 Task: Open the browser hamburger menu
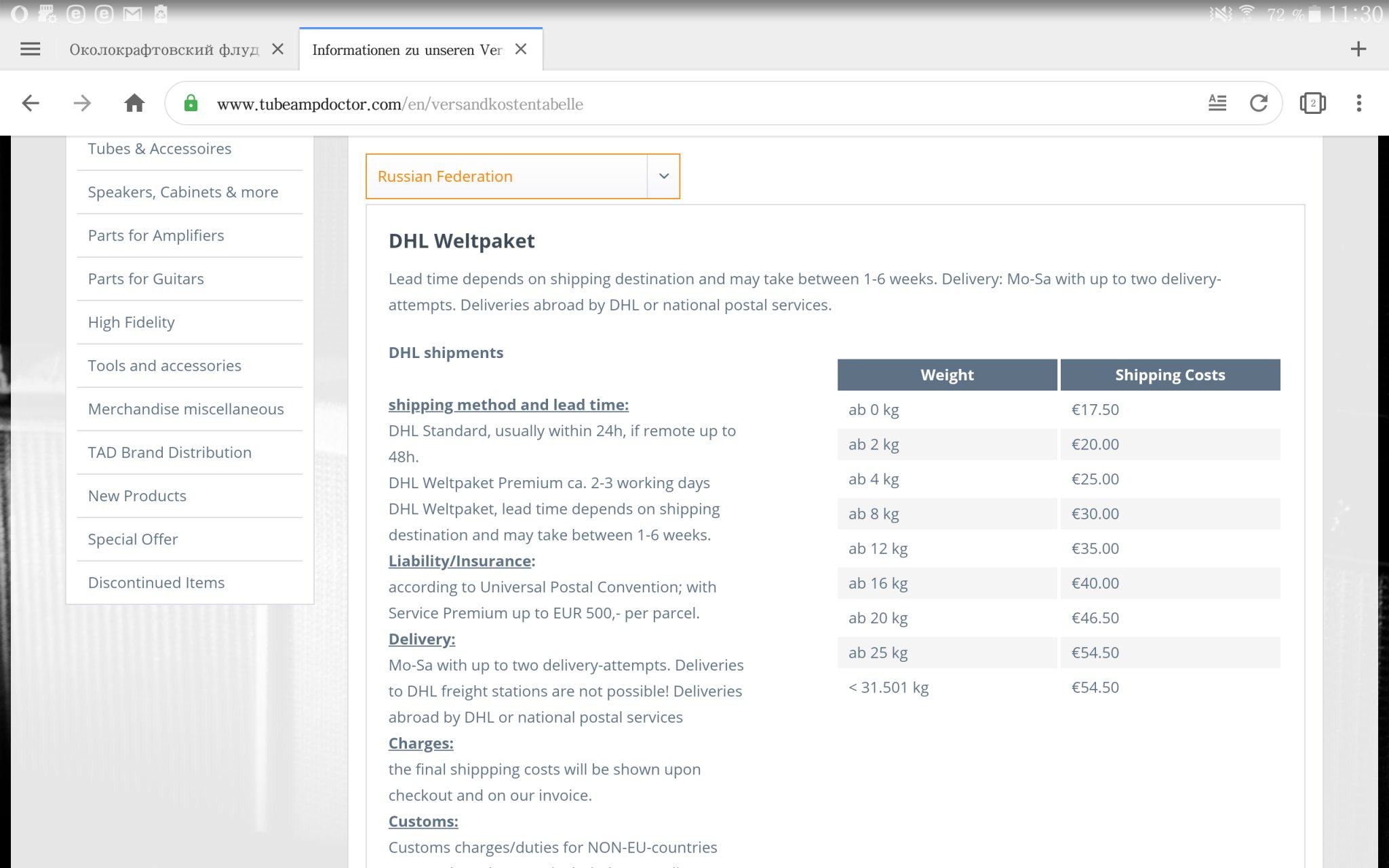click(30, 49)
